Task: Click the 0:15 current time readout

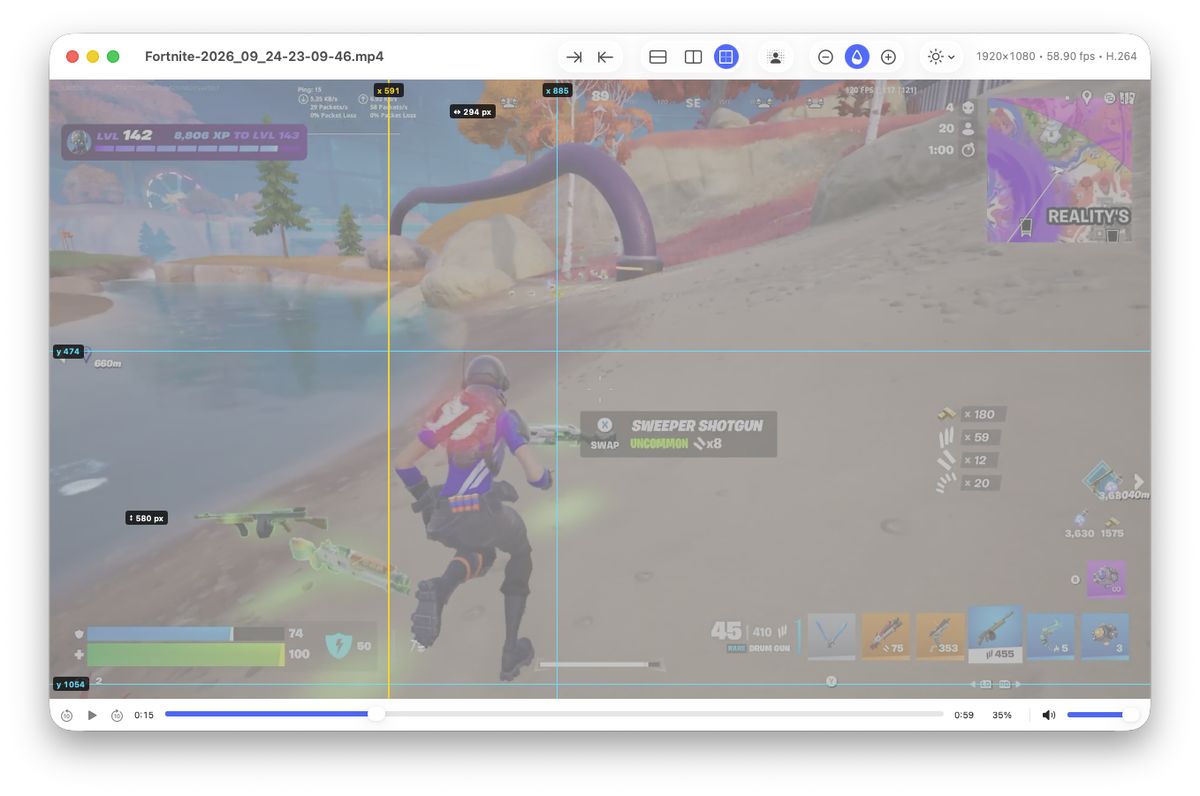Action: (x=144, y=715)
